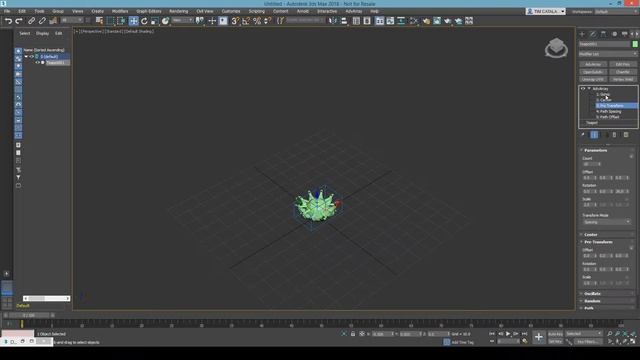This screenshot has height=360, width=640.
Task: Switch to the Display command panel tab
Action: tap(624, 34)
